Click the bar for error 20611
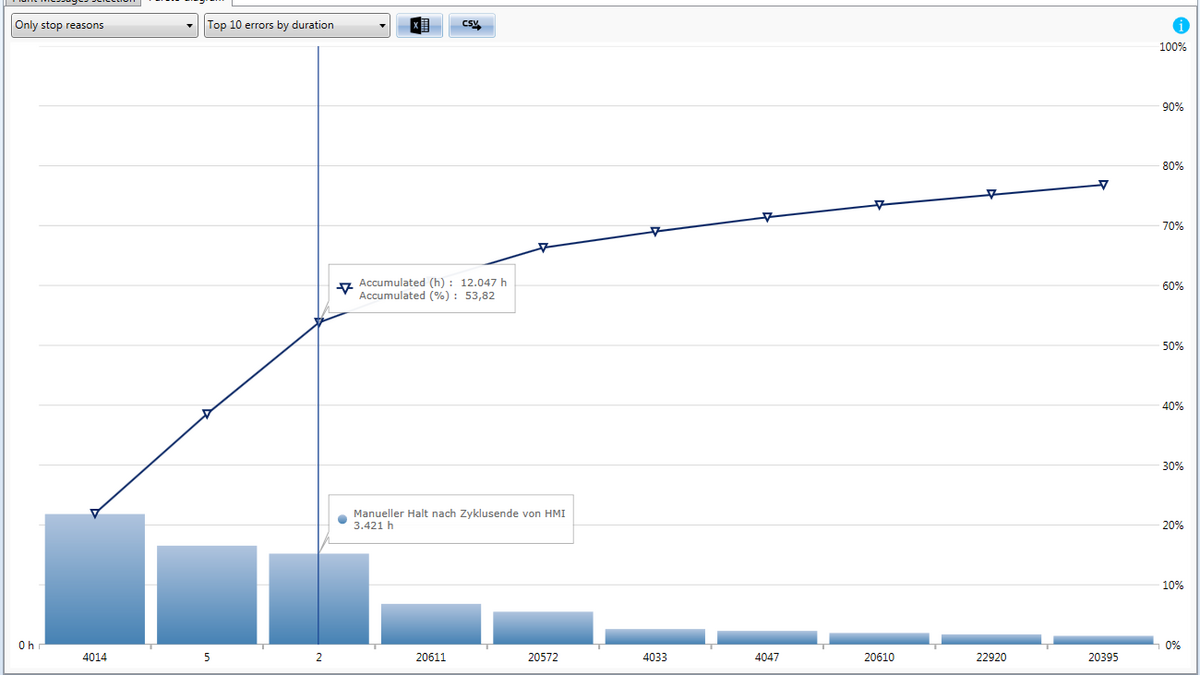The image size is (1200, 675). (431, 624)
